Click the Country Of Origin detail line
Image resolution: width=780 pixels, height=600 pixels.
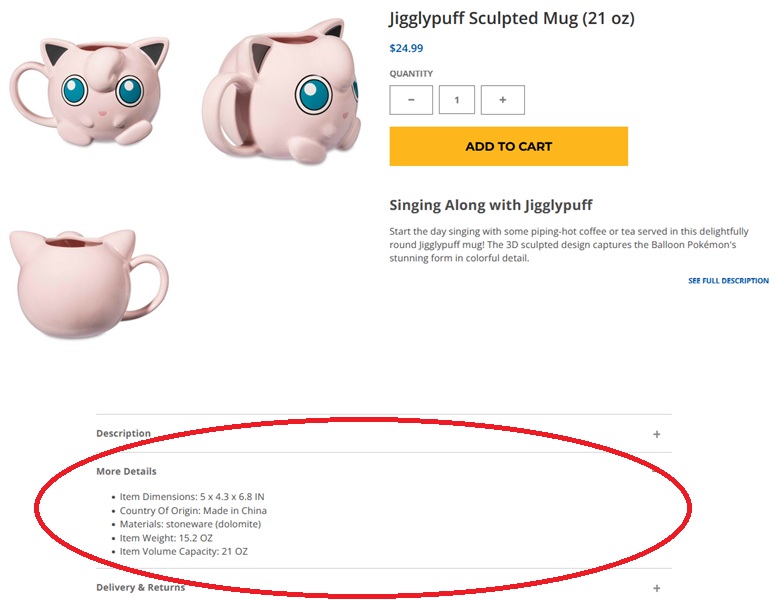[x=193, y=510]
